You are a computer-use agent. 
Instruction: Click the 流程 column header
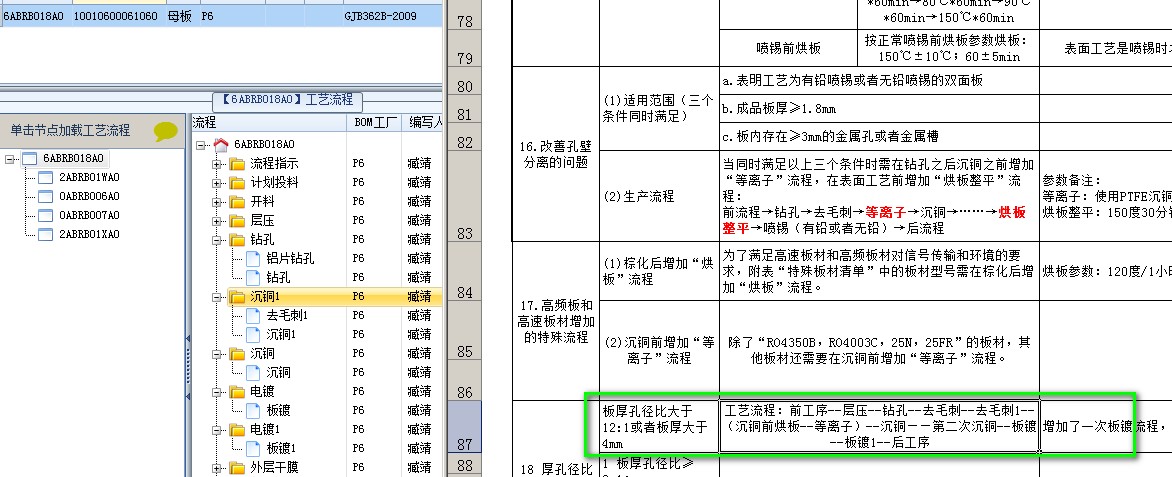269,122
